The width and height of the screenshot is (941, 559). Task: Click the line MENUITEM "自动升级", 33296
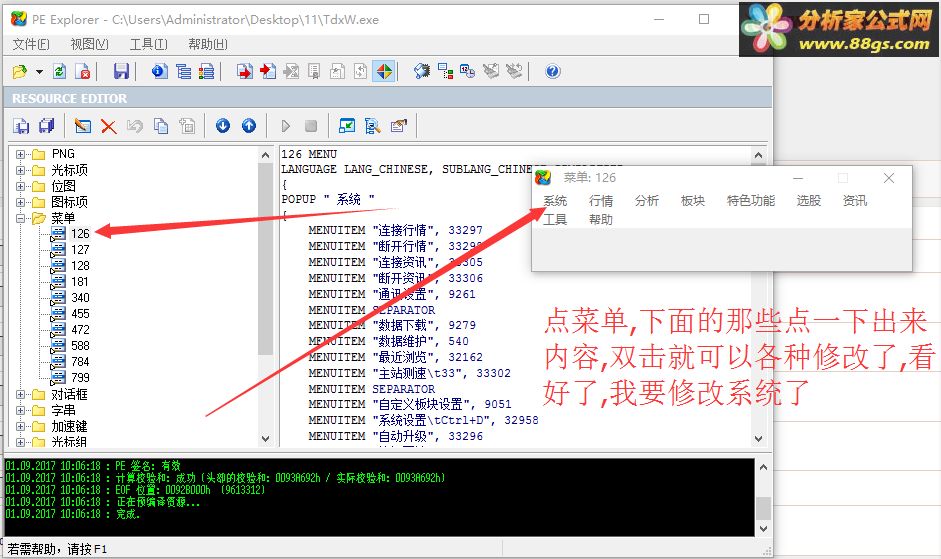(395, 437)
